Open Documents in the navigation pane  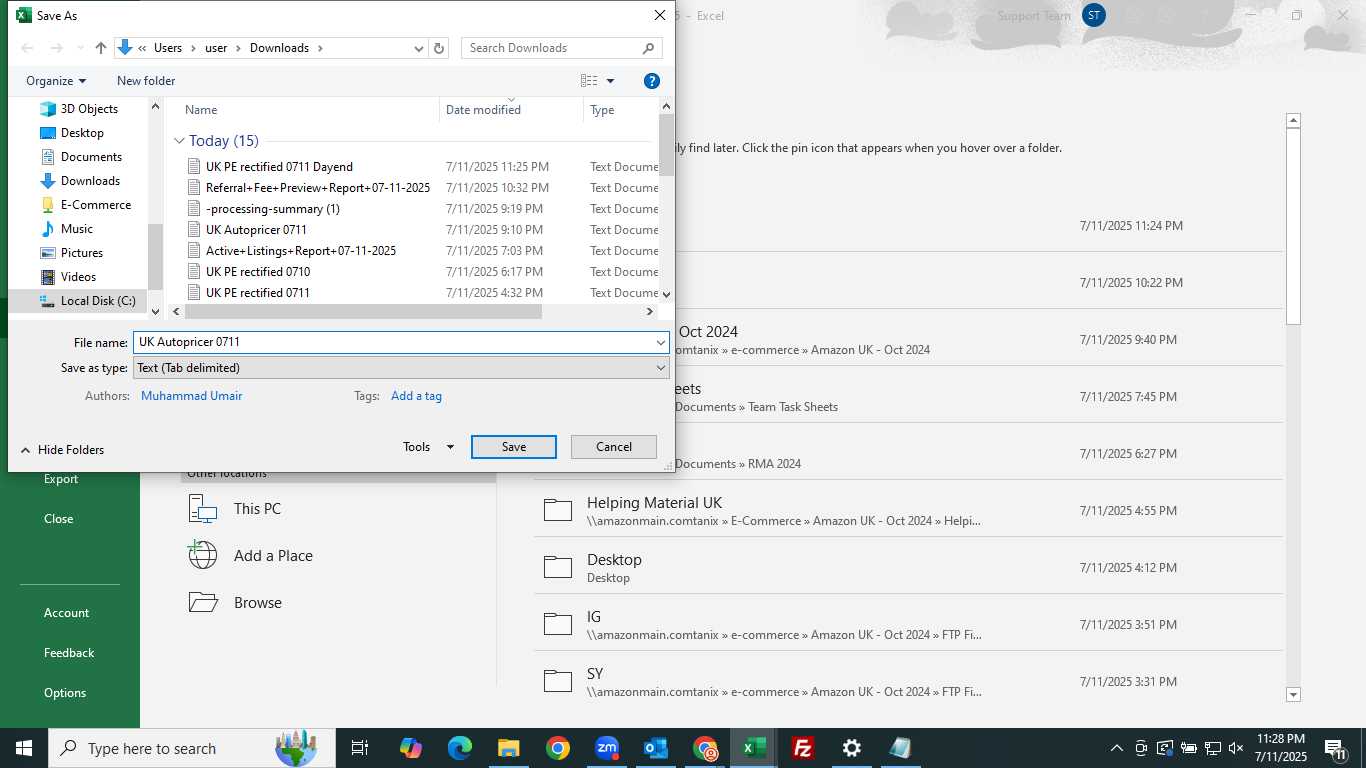(91, 157)
